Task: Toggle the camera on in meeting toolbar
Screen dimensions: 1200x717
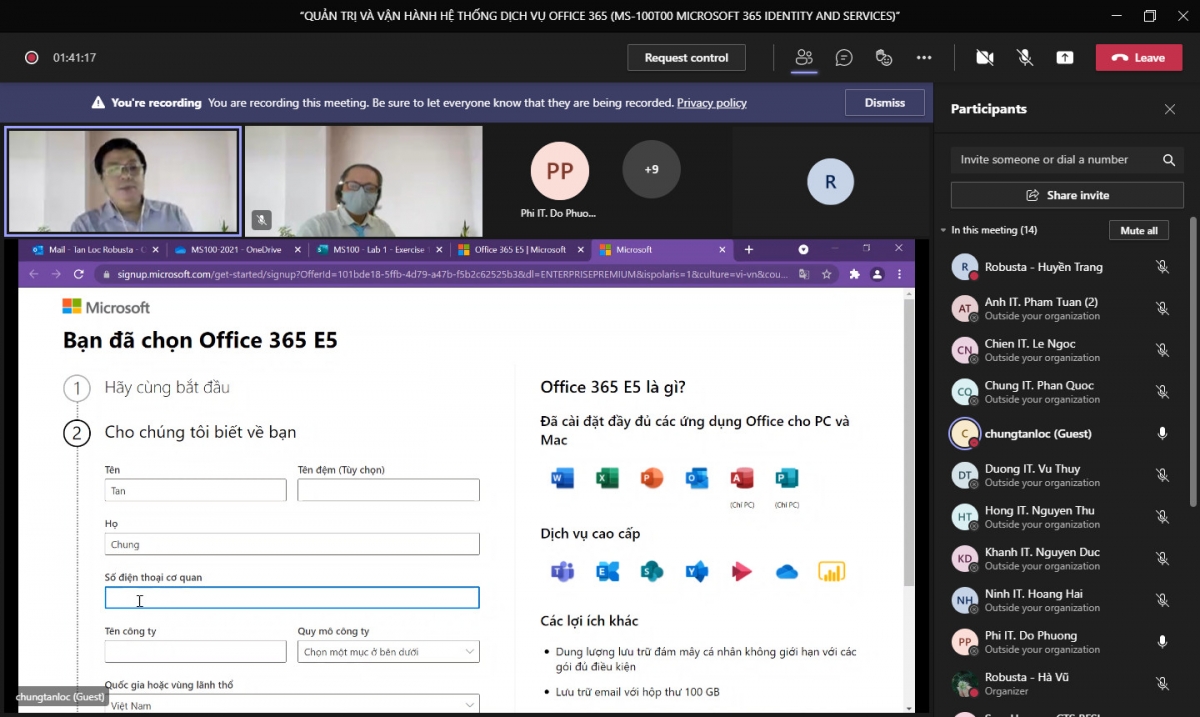Action: click(x=985, y=58)
